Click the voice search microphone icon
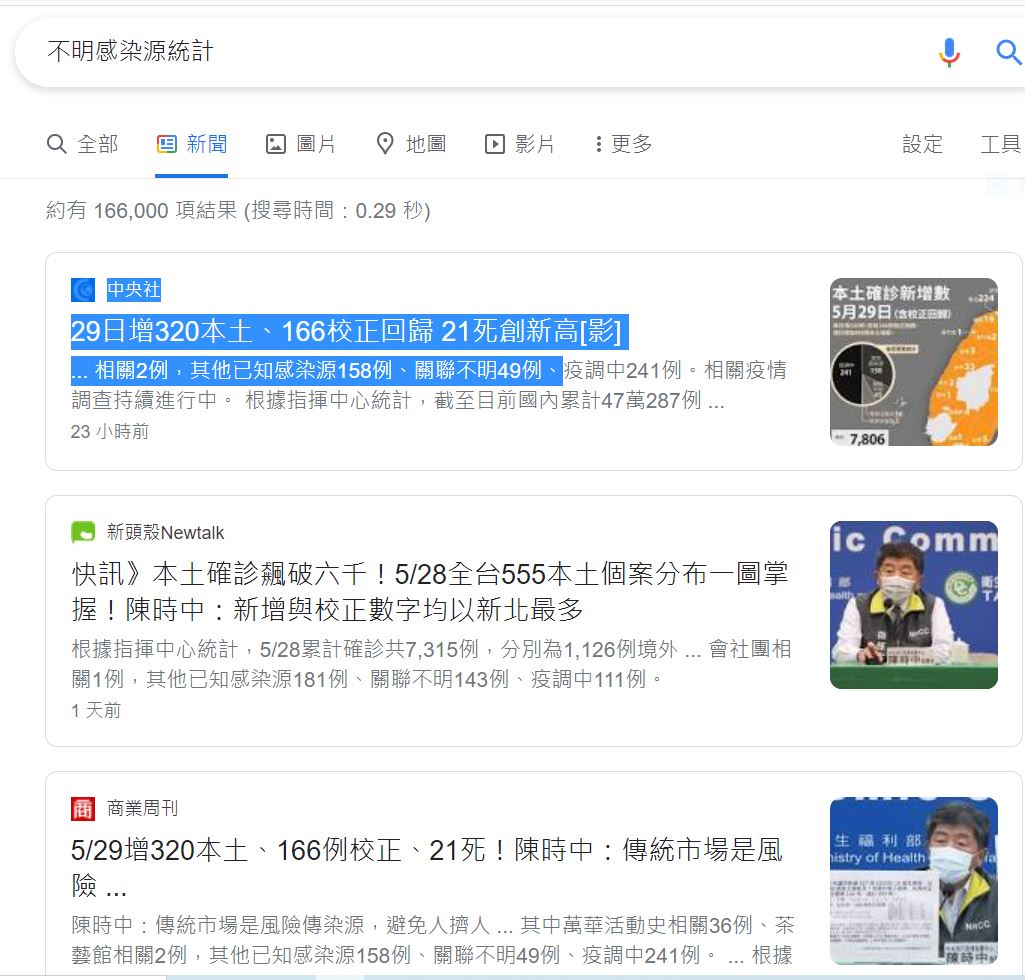 (949, 52)
